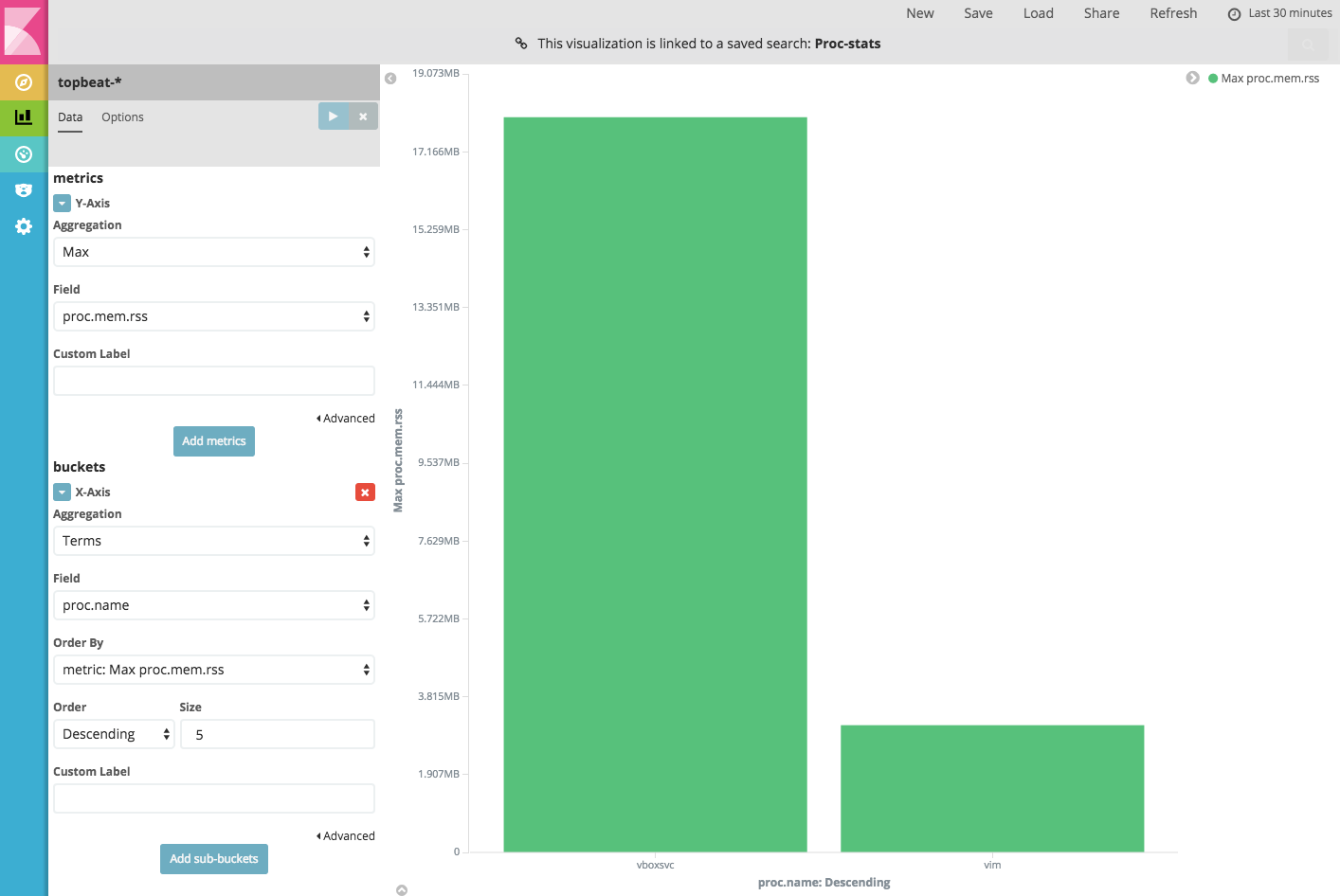Click the proc.name: Descending axis title
Viewport: 1340px width, 896px height.
click(824, 883)
